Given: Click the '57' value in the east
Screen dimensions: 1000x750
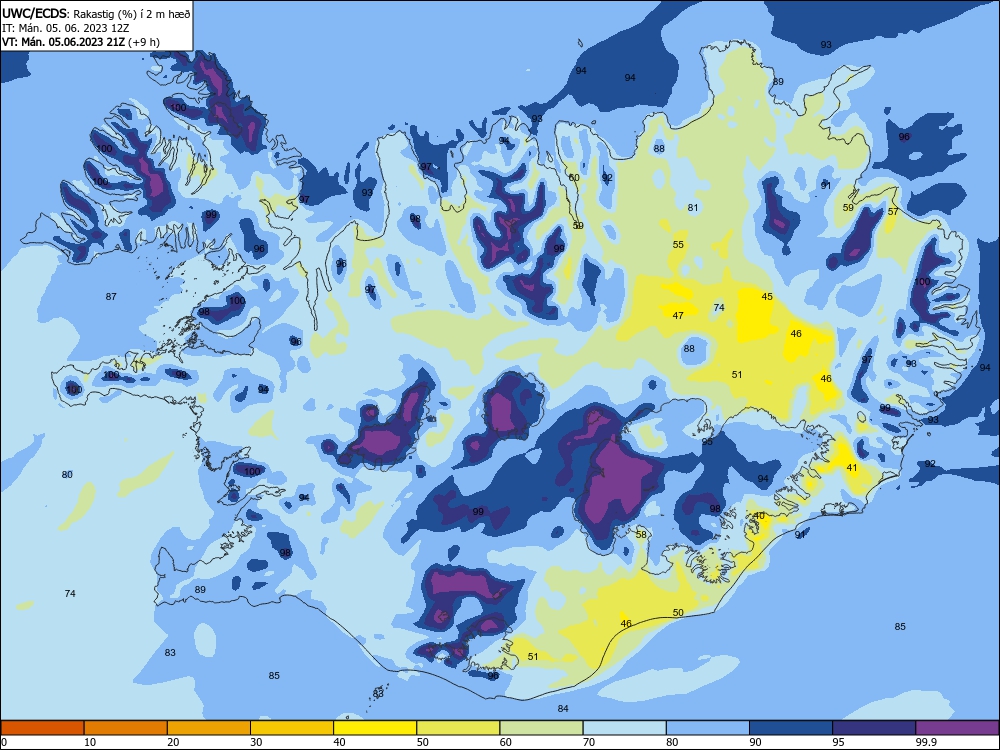Looking at the screenshot, I should [893, 211].
